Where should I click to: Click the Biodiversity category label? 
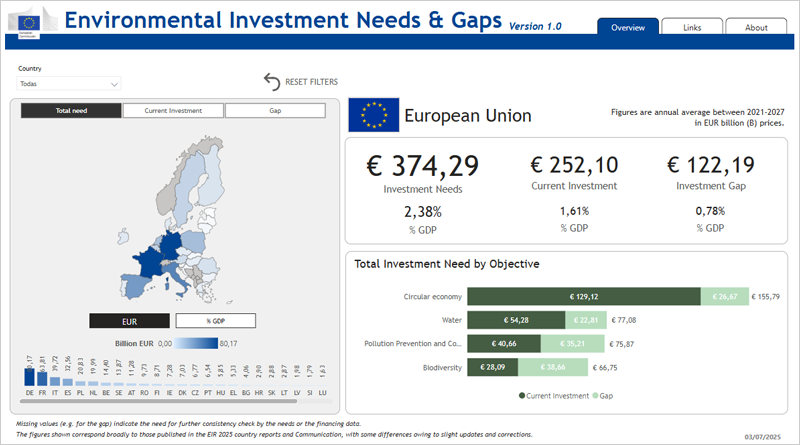coord(442,367)
